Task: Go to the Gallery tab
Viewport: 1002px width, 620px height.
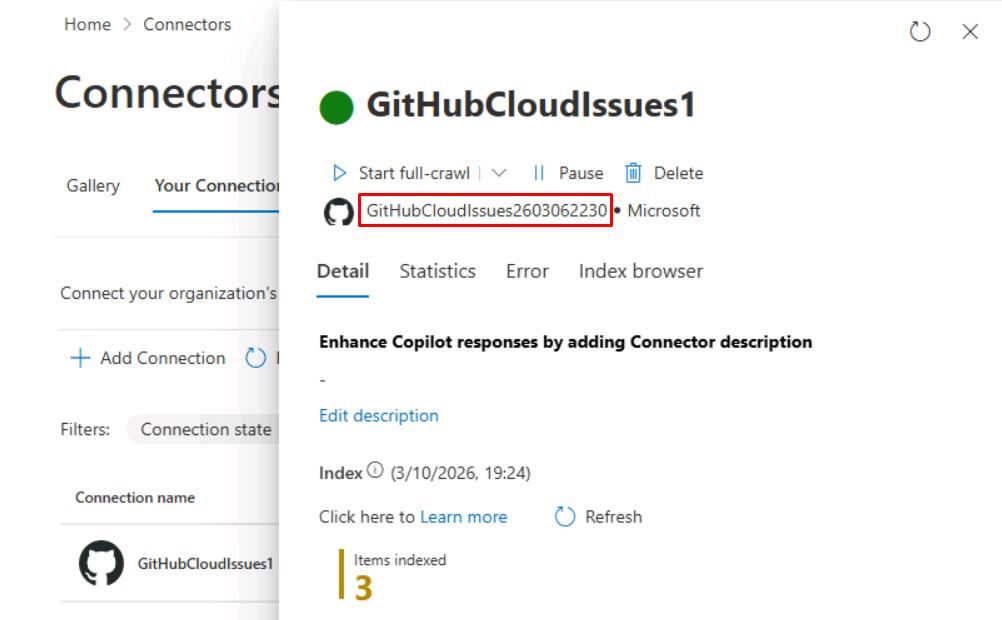Action: [x=93, y=185]
